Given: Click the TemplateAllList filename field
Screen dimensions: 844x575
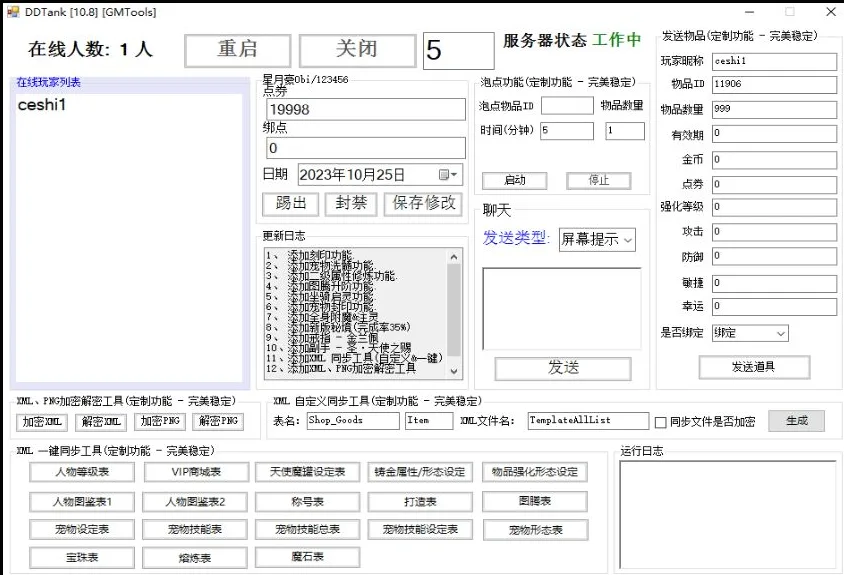Looking at the screenshot, I should [588, 420].
